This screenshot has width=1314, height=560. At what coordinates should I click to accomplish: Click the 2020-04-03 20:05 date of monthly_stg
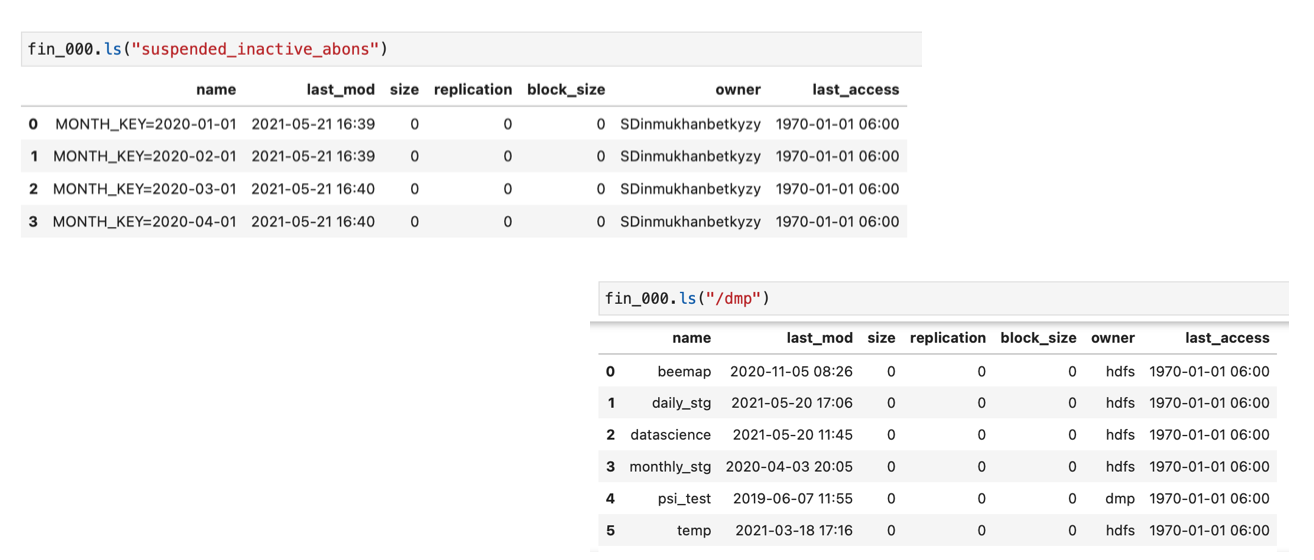click(x=789, y=467)
